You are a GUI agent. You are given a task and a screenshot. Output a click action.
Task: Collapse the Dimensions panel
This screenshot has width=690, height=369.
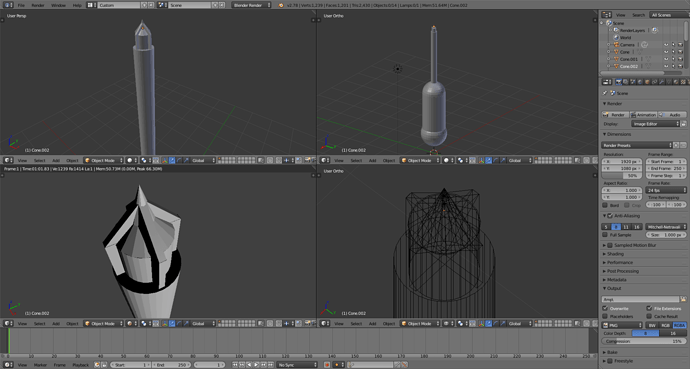click(618, 134)
